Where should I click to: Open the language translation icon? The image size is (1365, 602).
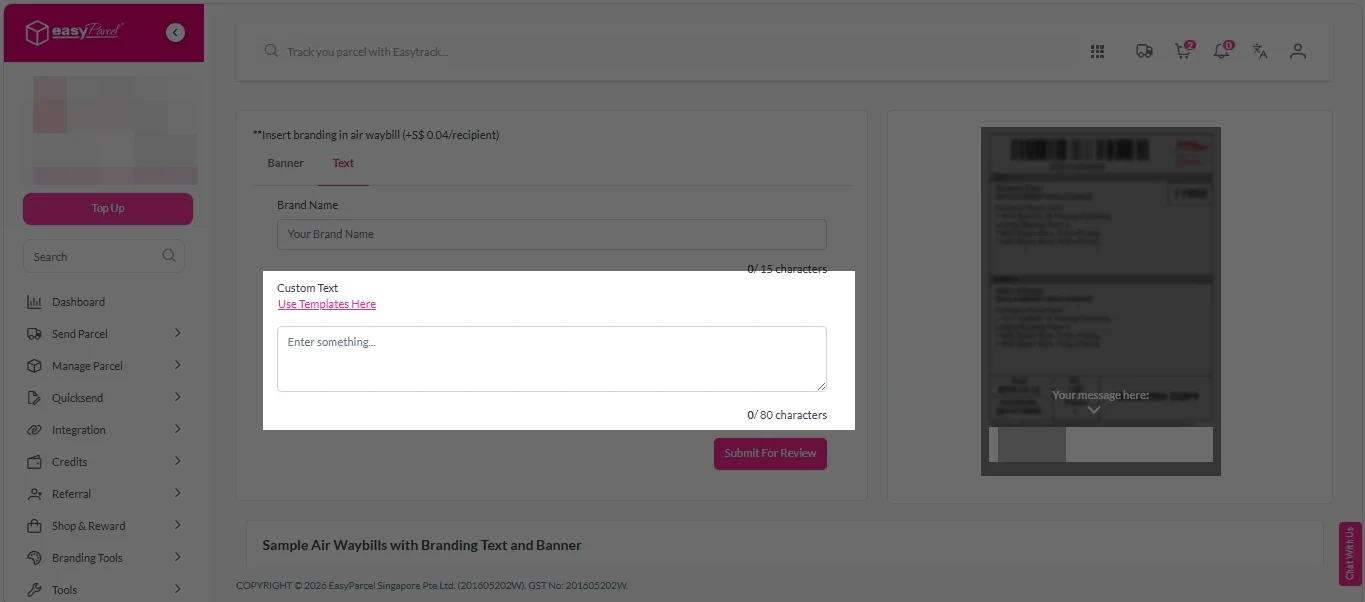coord(1259,51)
